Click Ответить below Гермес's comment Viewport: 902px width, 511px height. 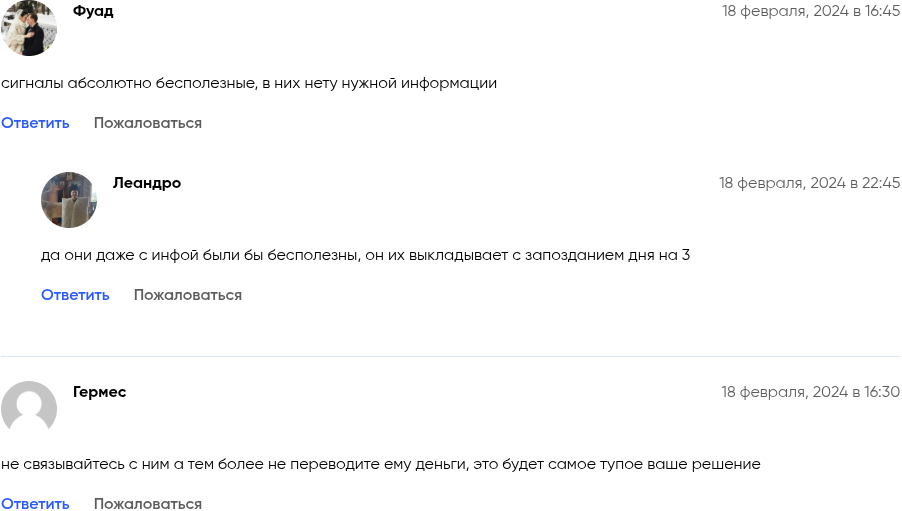[35, 503]
